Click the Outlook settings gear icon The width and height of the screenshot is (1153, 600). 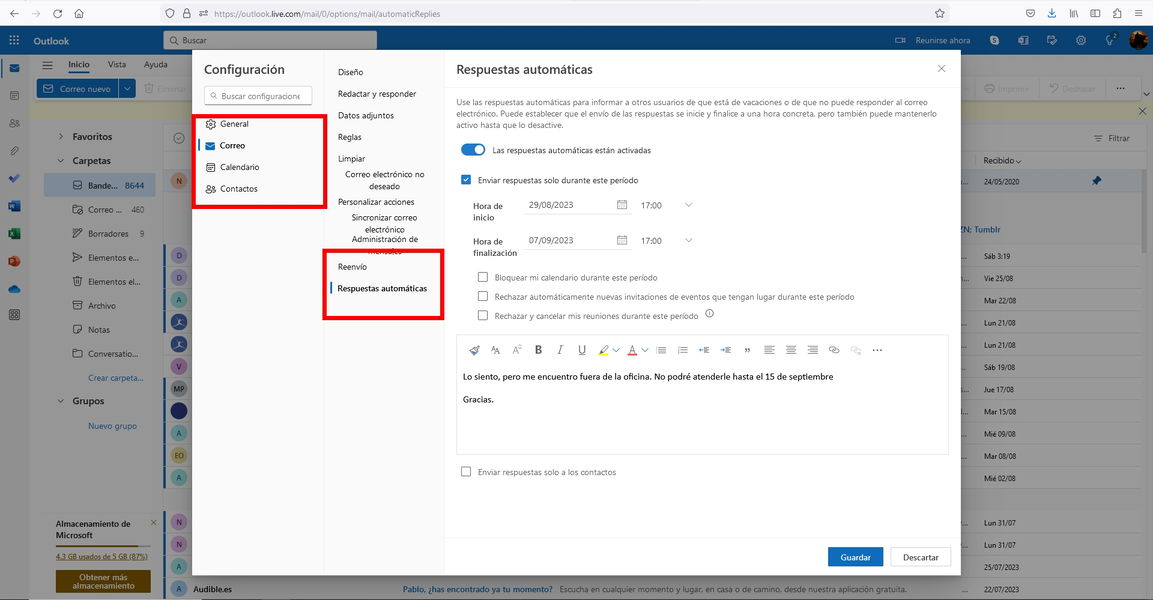[1081, 40]
